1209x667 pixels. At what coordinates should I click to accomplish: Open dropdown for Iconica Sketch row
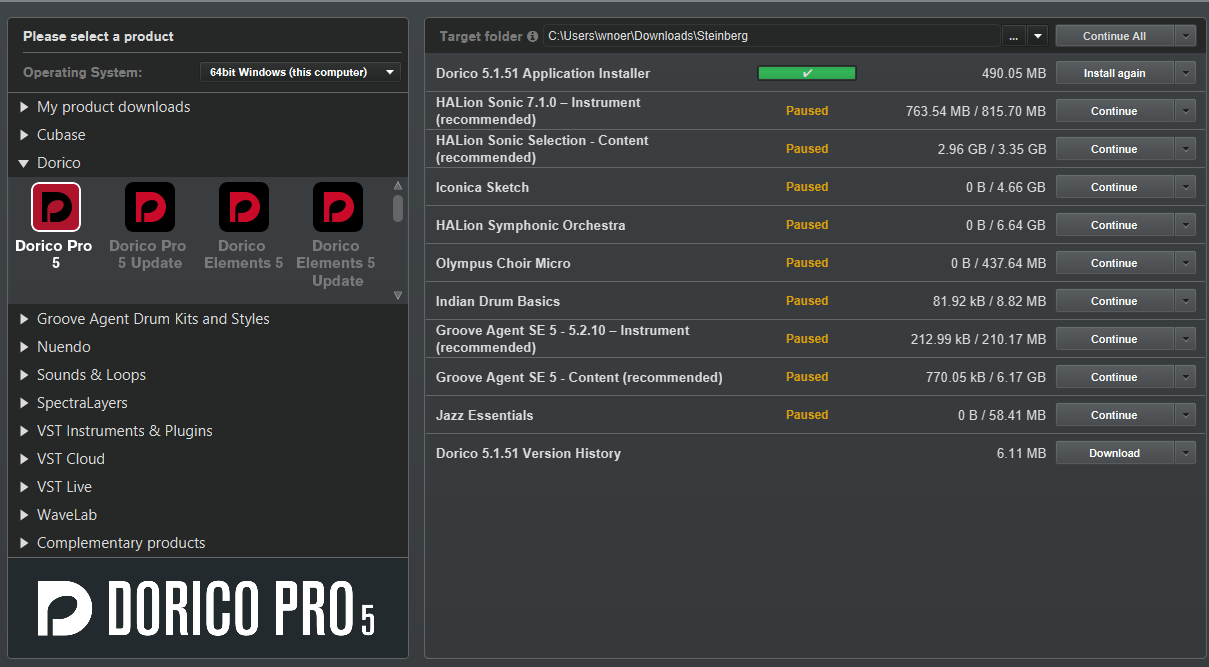pyautogui.click(x=1185, y=187)
